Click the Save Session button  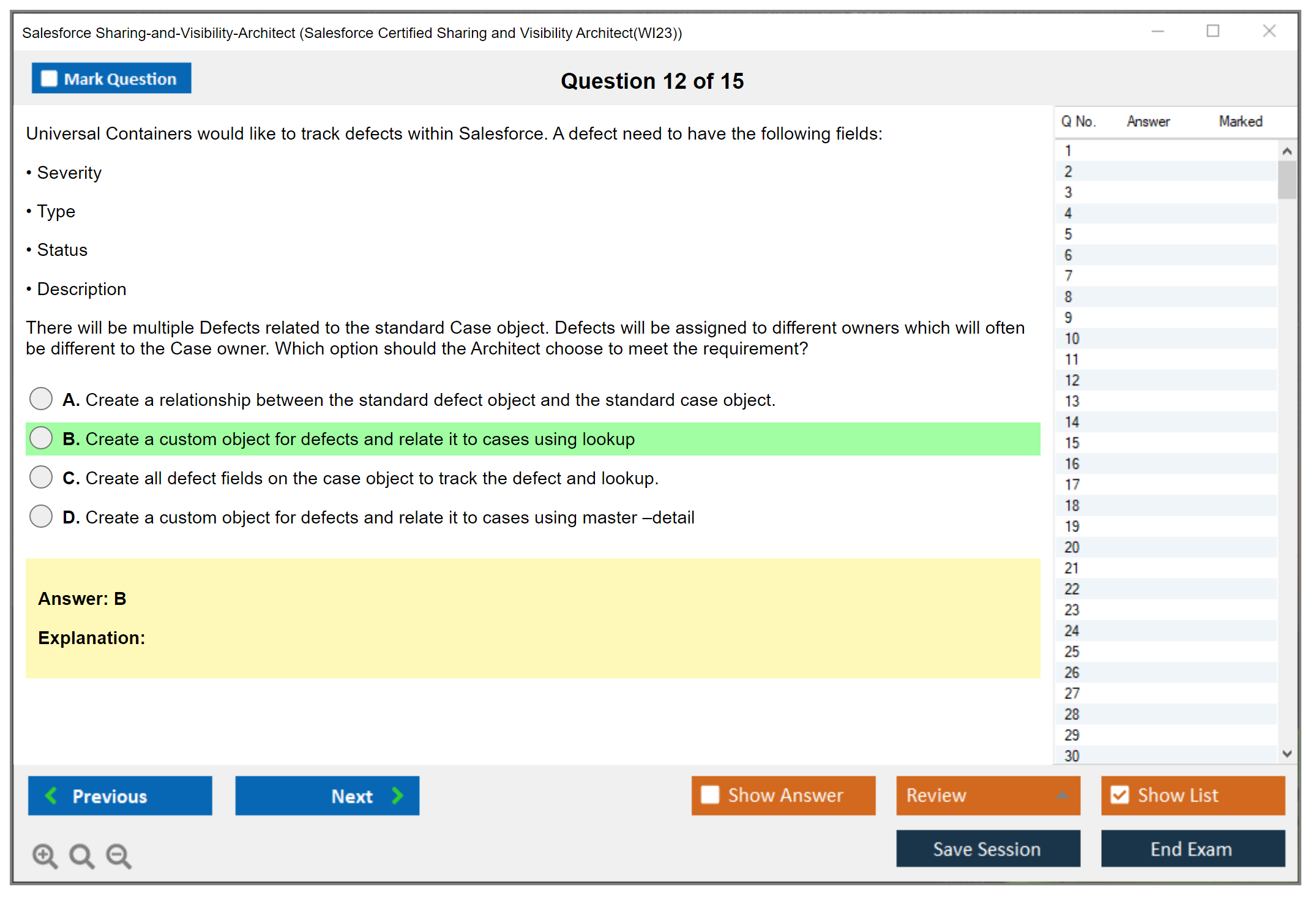point(987,849)
